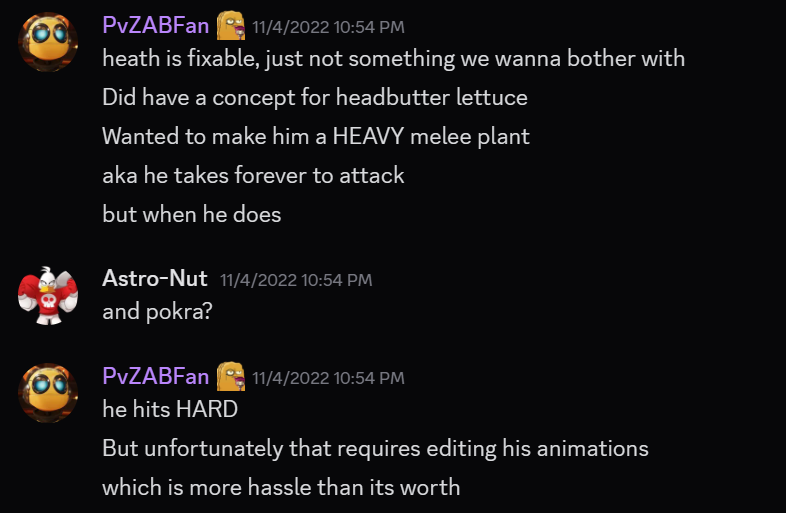
Task: Click role badge icon above the heath message
Action: tap(232, 24)
